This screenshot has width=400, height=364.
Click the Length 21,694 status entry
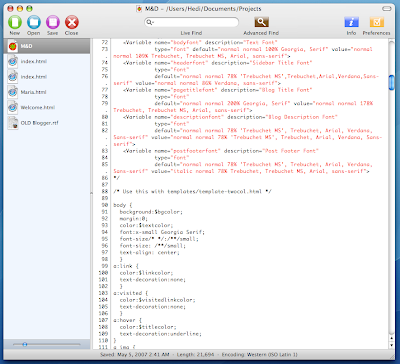[196, 355]
